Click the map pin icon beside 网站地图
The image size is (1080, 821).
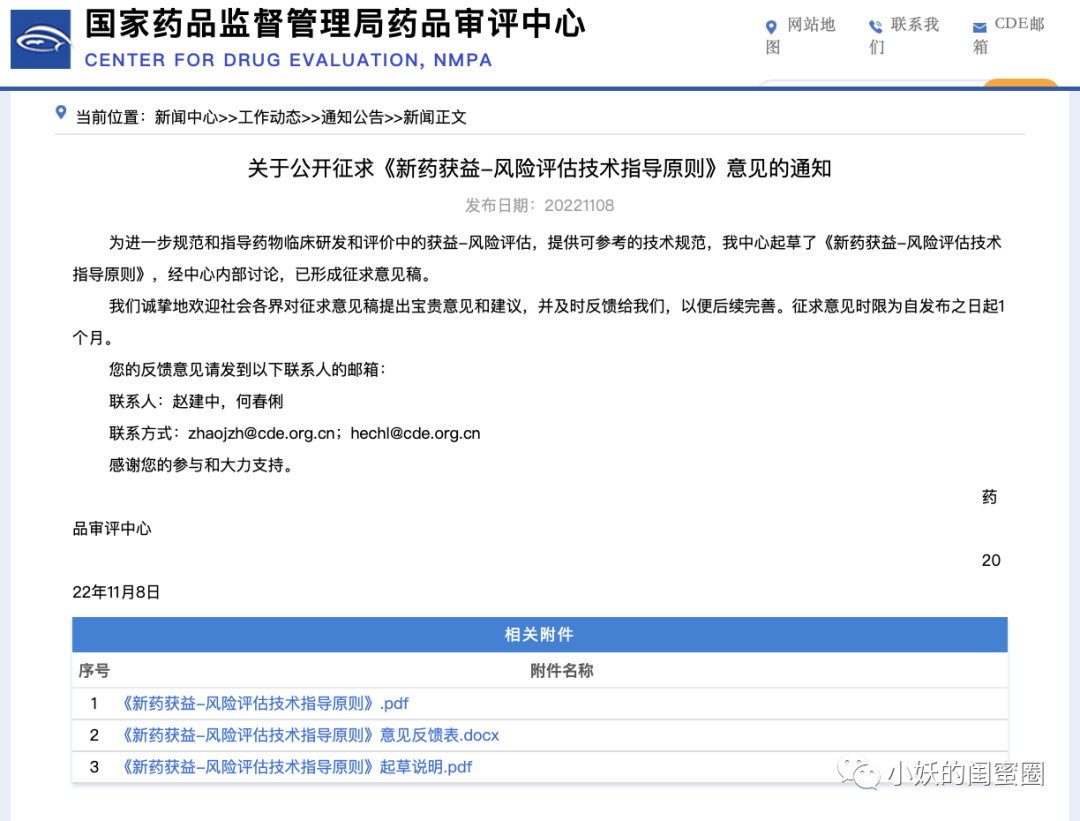click(x=771, y=27)
